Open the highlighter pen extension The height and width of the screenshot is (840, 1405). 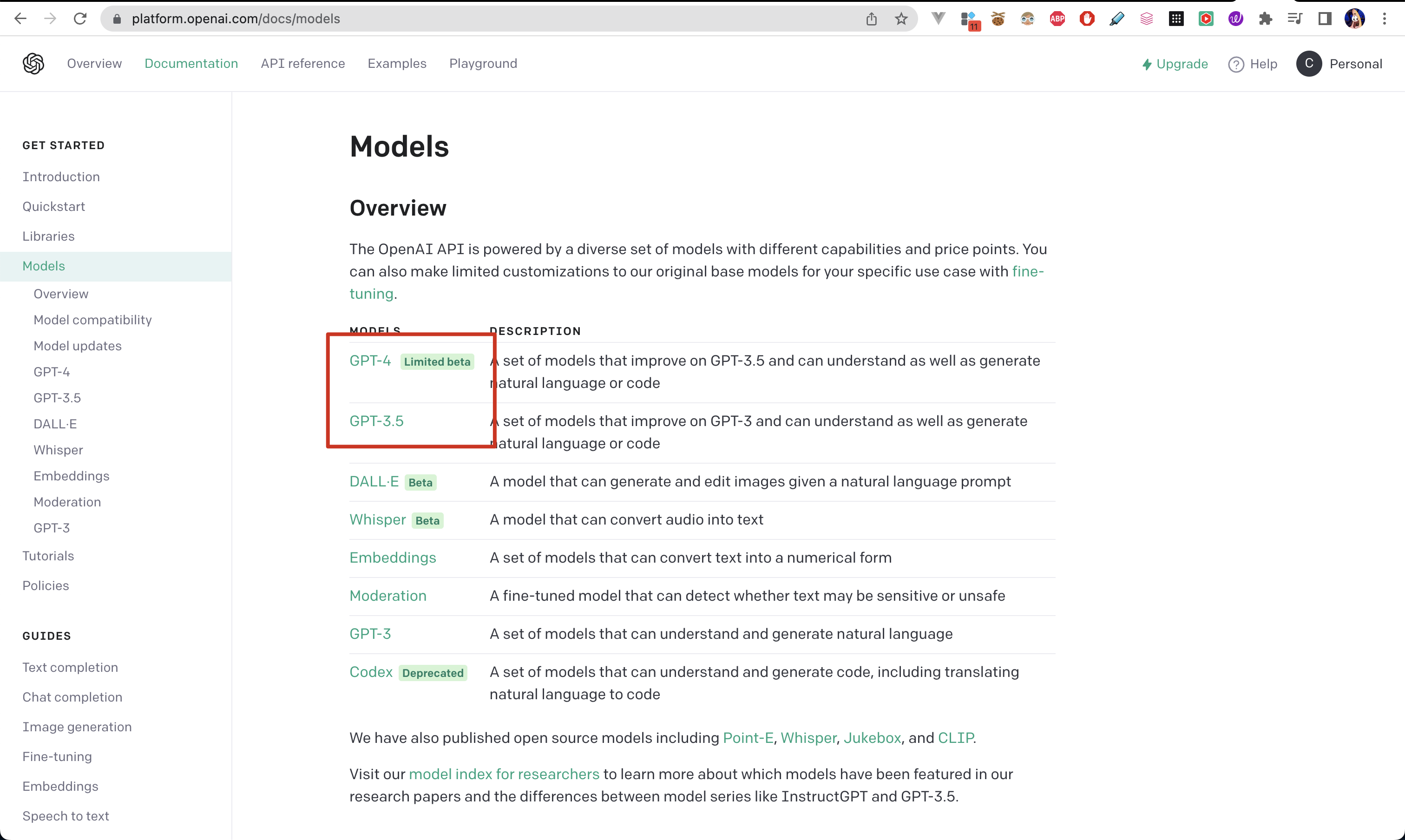[x=1116, y=18]
